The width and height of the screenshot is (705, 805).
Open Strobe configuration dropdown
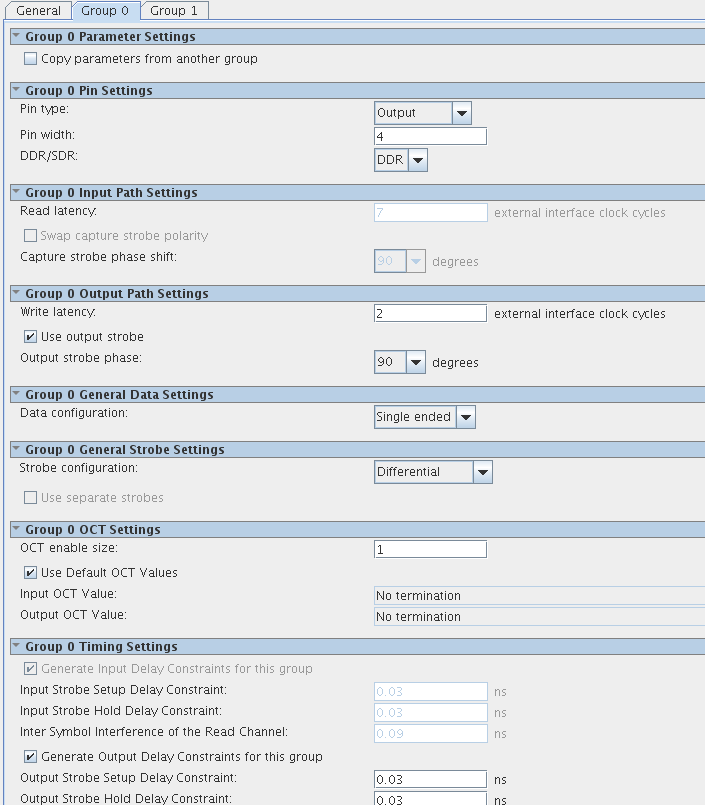[x=482, y=472]
